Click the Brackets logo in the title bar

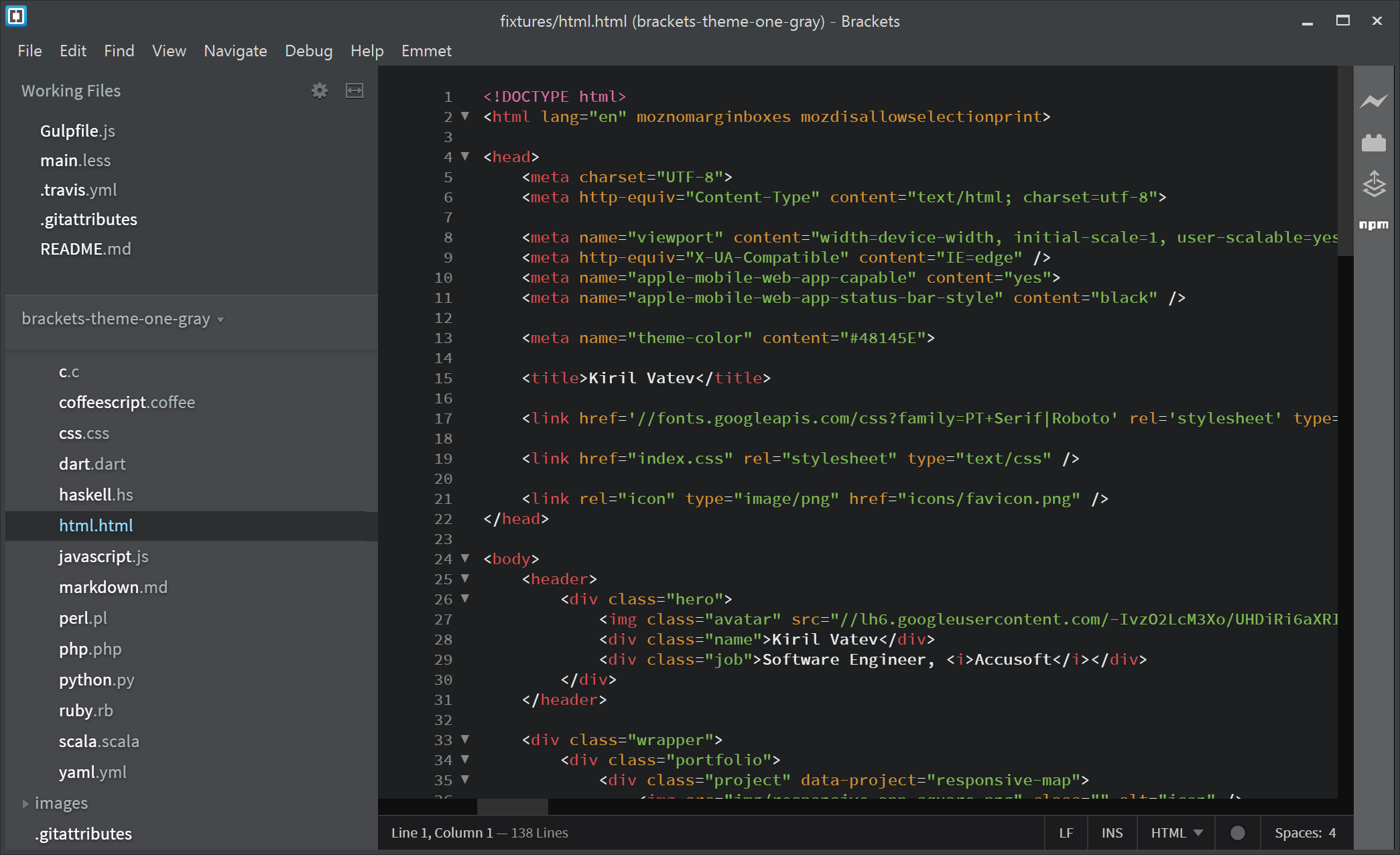coord(15,16)
